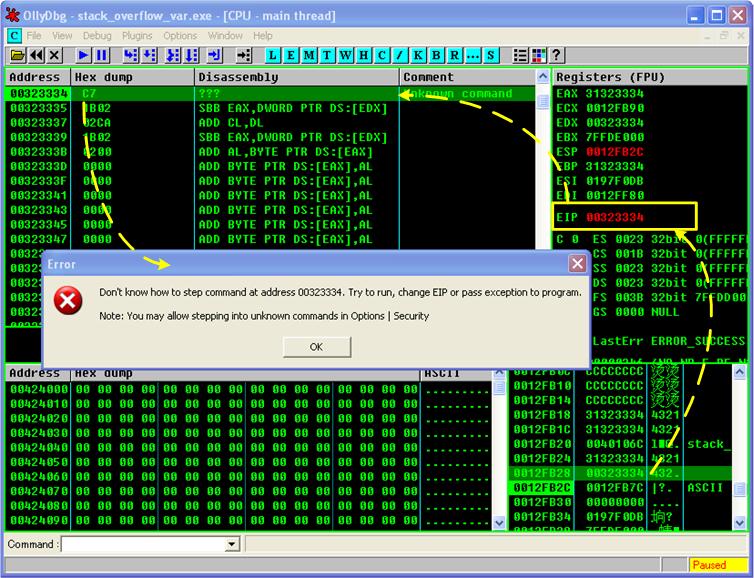Select instruction ADD CL,DL row
The width and height of the screenshot is (754, 578).
[270, 123]
